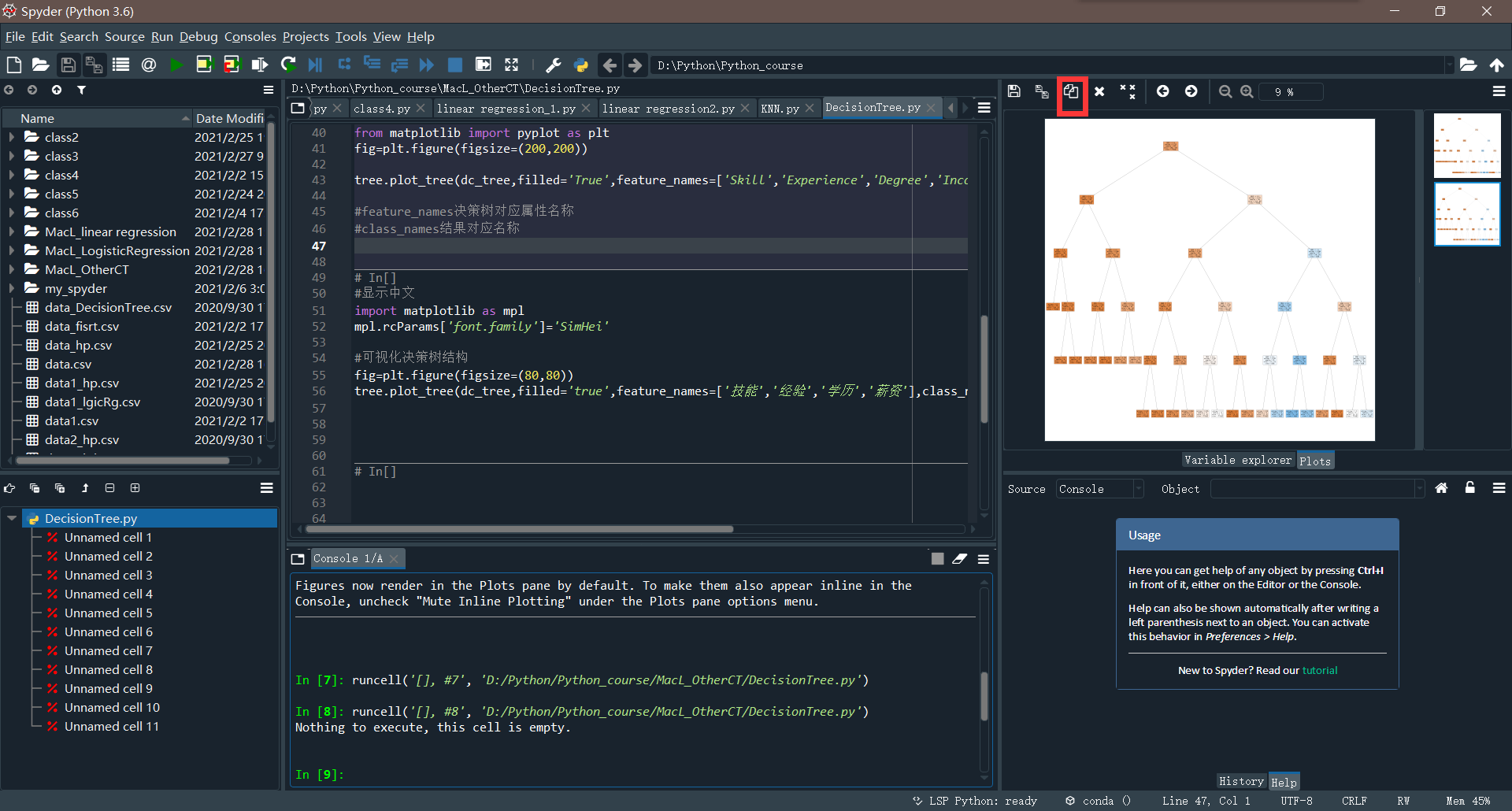Expand the class5 folder
The image size is (1512, 811).
pyautogui.click(x=11, y=194)
